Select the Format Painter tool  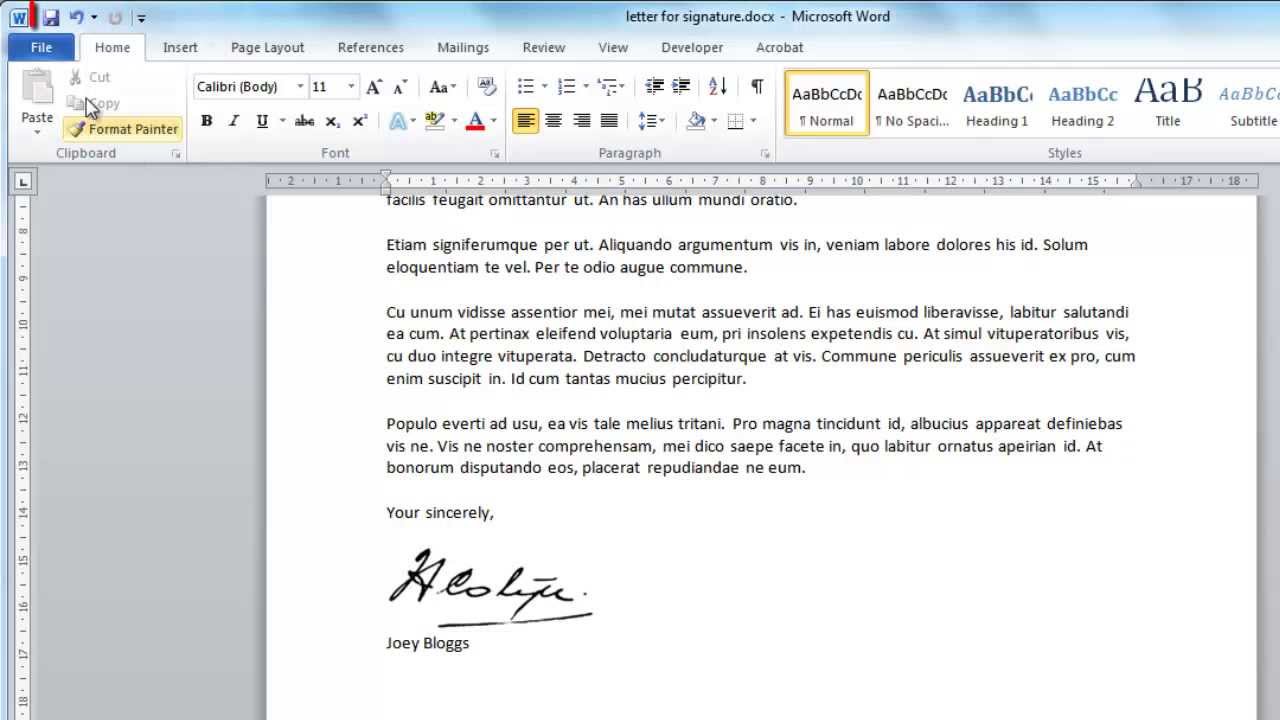(122, 128)
